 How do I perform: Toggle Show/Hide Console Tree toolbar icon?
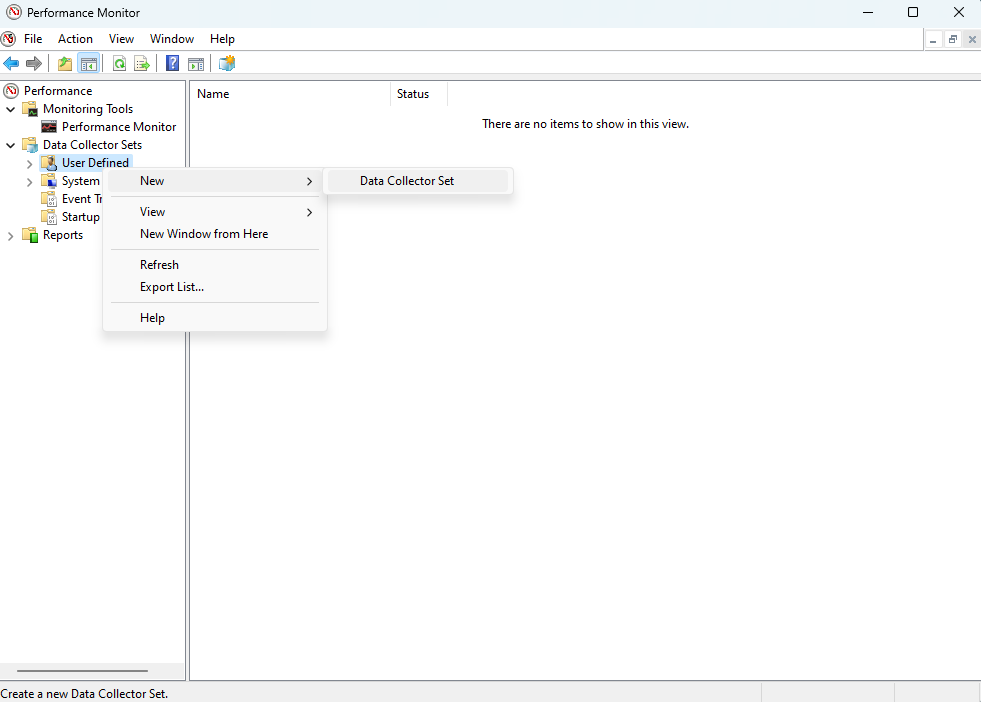click(x=89, y=64)
